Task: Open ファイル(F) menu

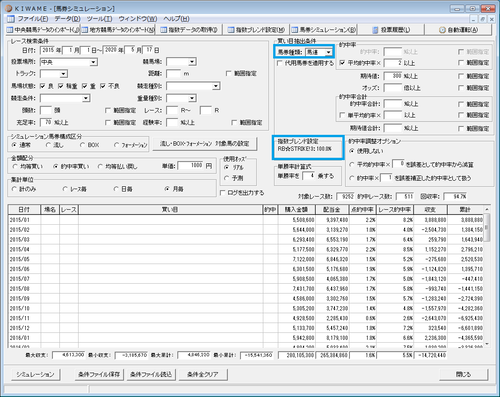Action: click(32, 19)
